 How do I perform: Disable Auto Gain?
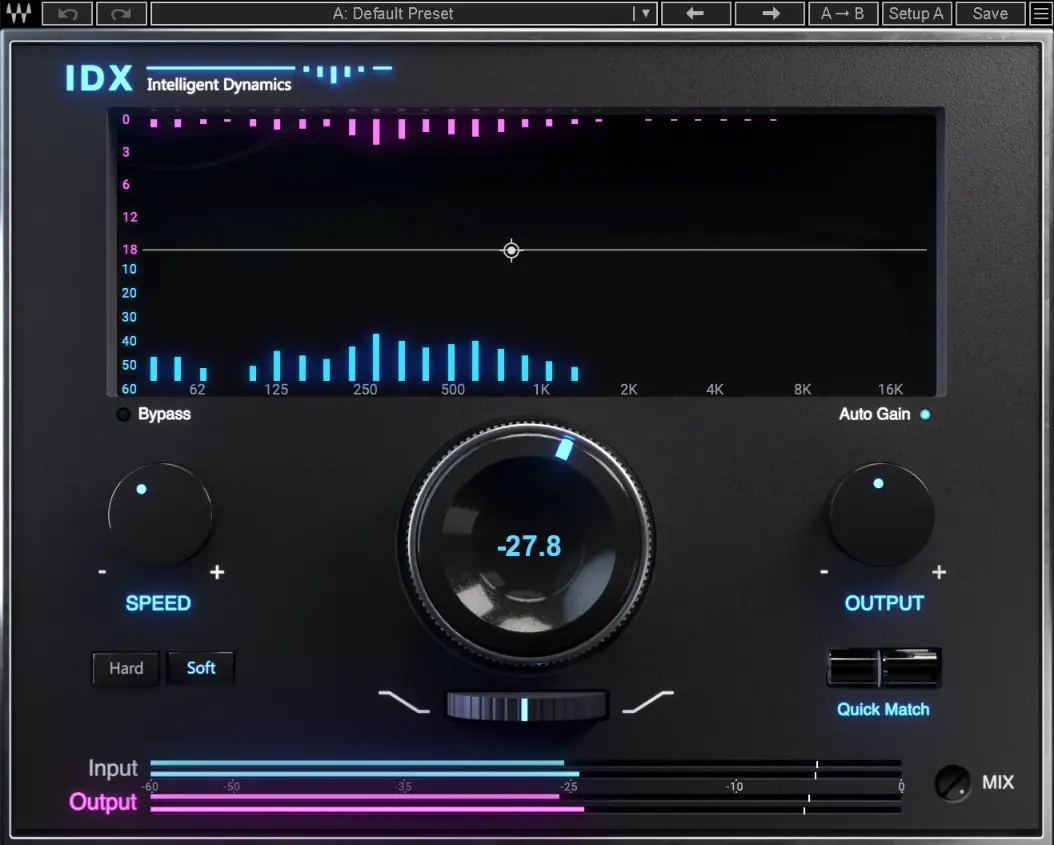pos(924,414)
